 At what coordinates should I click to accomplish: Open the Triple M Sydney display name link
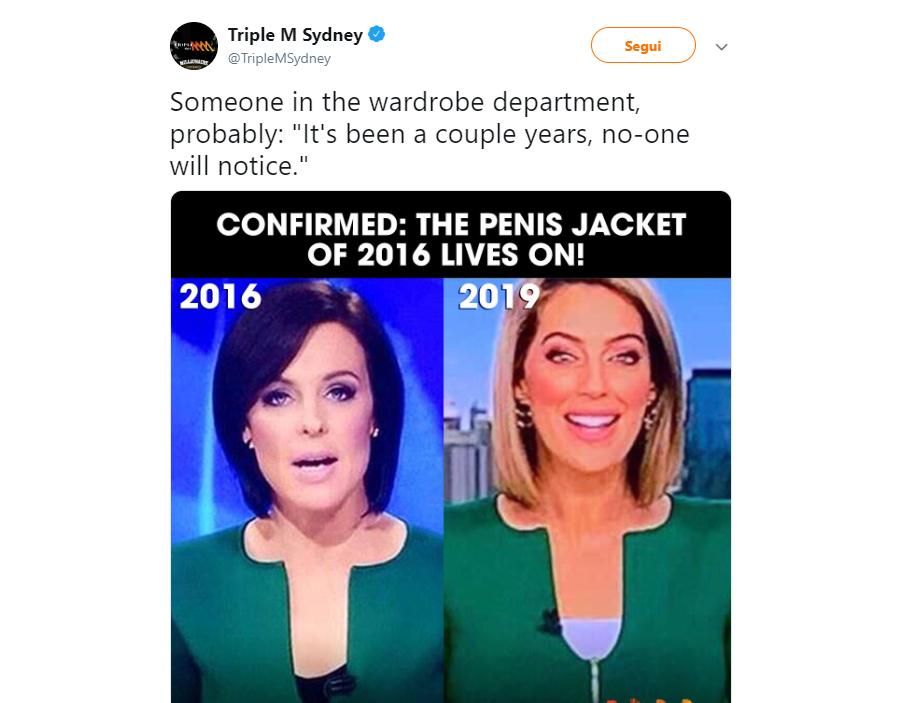click(295, 35)
